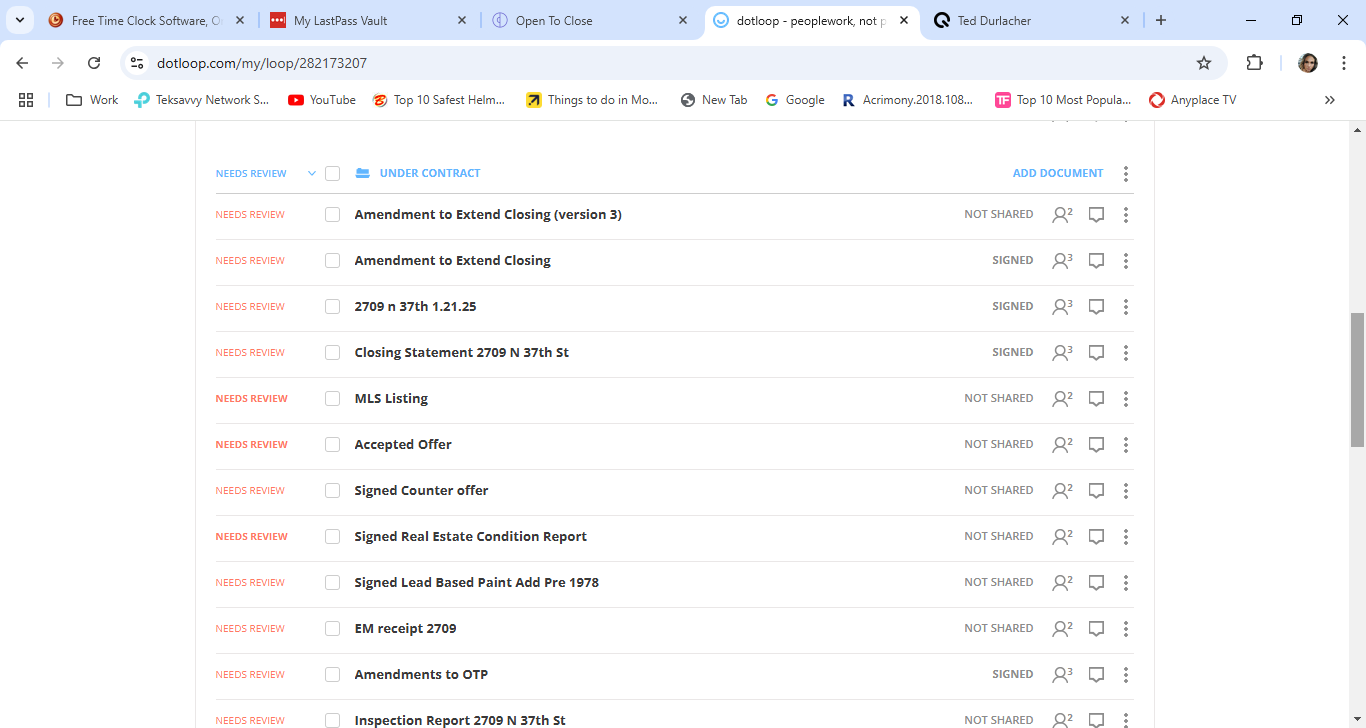Check 2709 n 37th 1.21.25 checkbox
1366x728 pixels.
tap(333, 306)
